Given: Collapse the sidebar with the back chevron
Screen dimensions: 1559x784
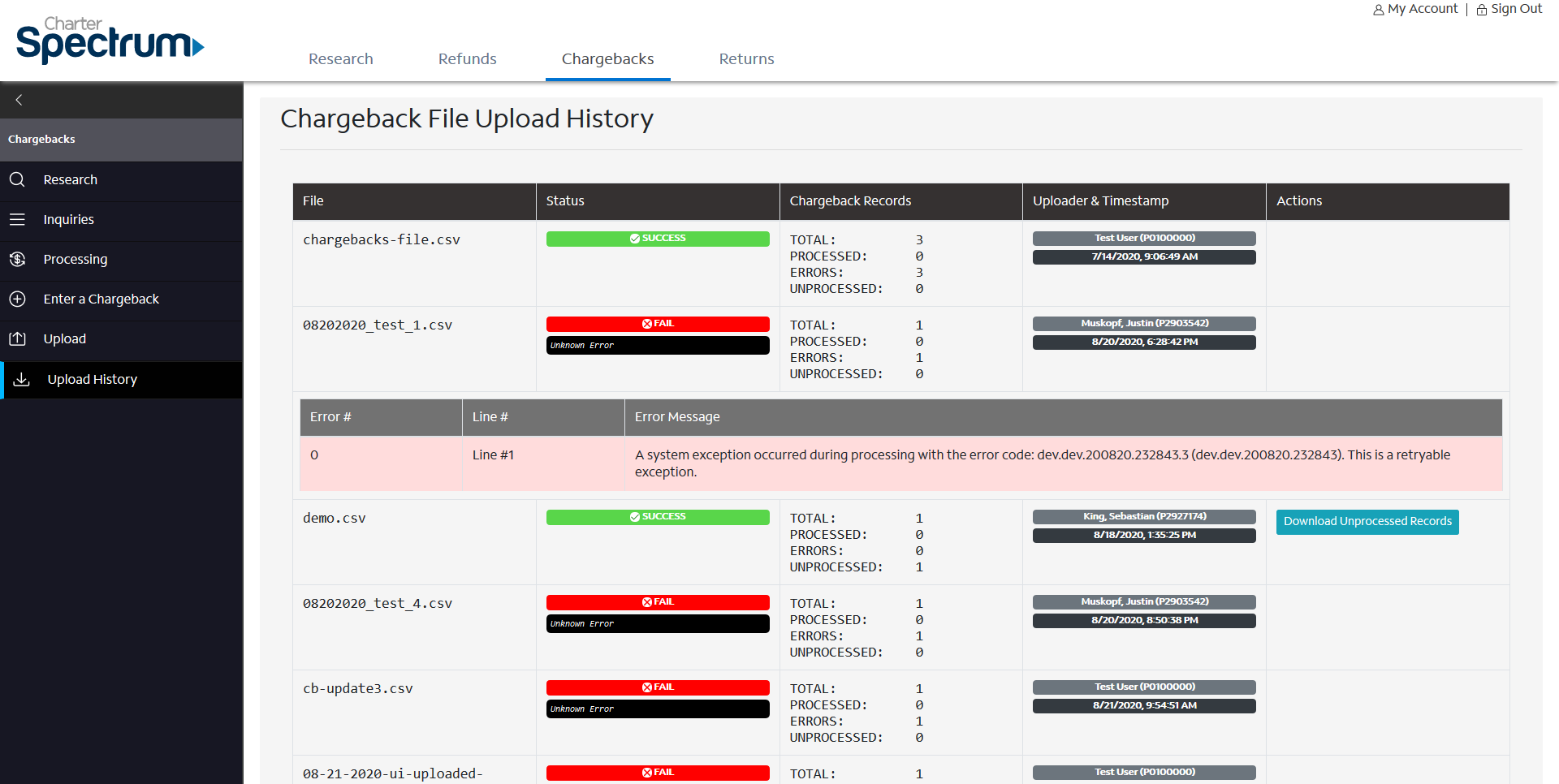Looking at the screenshot, I should point(19,100).
